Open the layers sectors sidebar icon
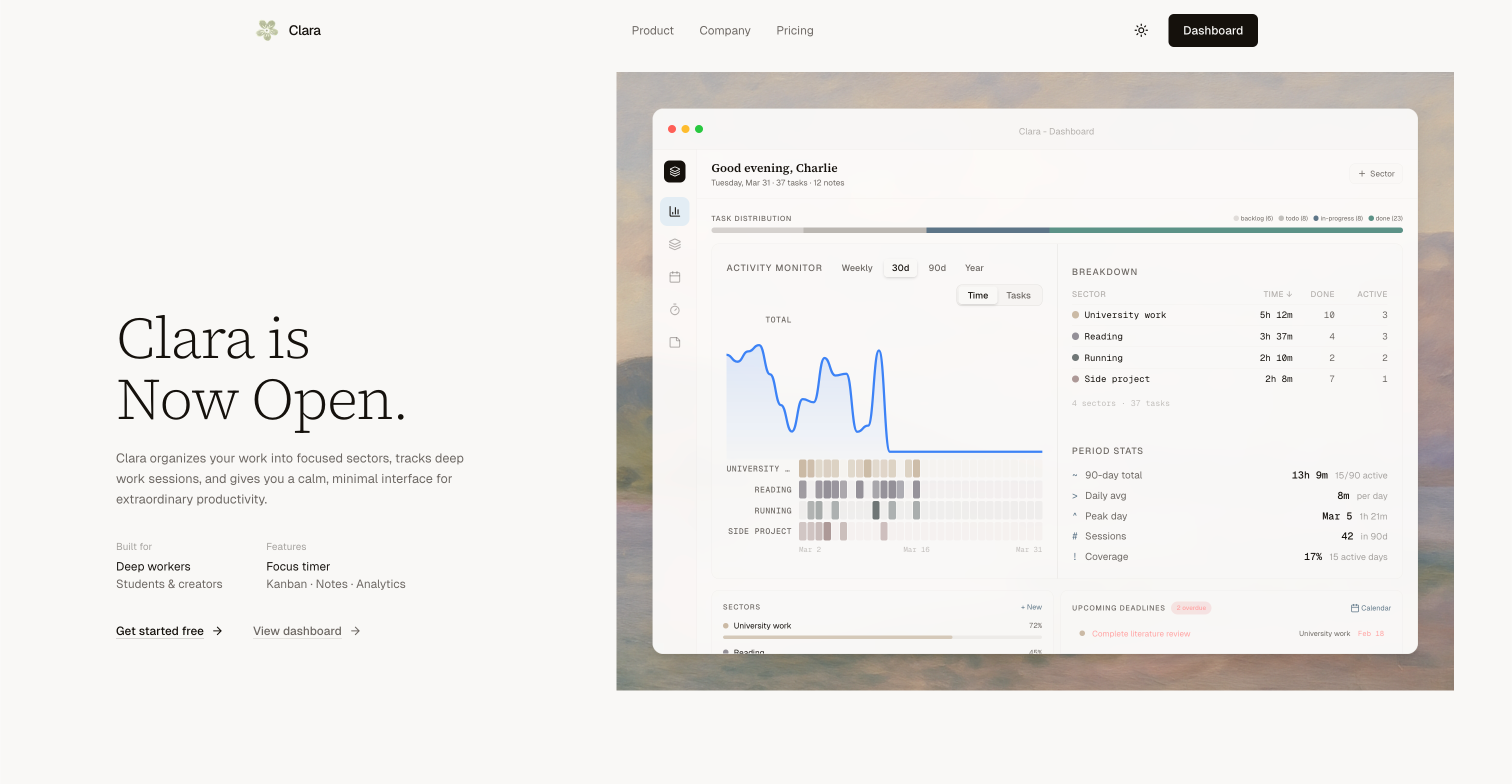The image size is (1512, 784). click(674, 244)
